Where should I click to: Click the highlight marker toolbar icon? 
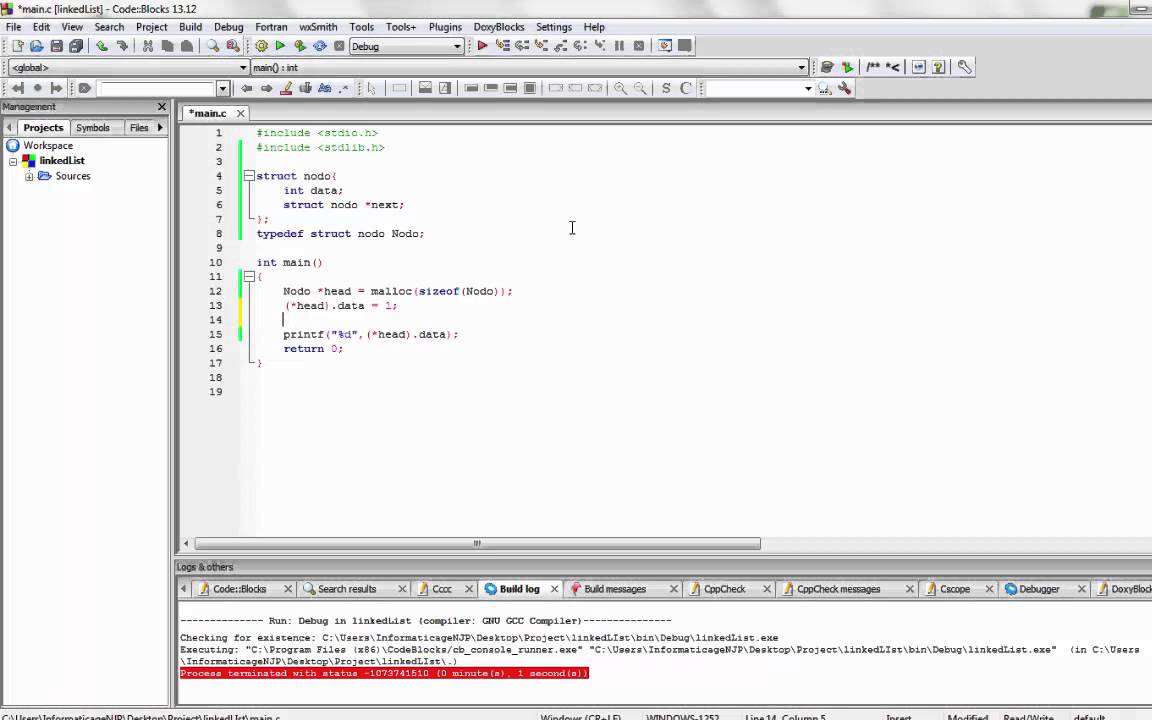click(286, 88)
